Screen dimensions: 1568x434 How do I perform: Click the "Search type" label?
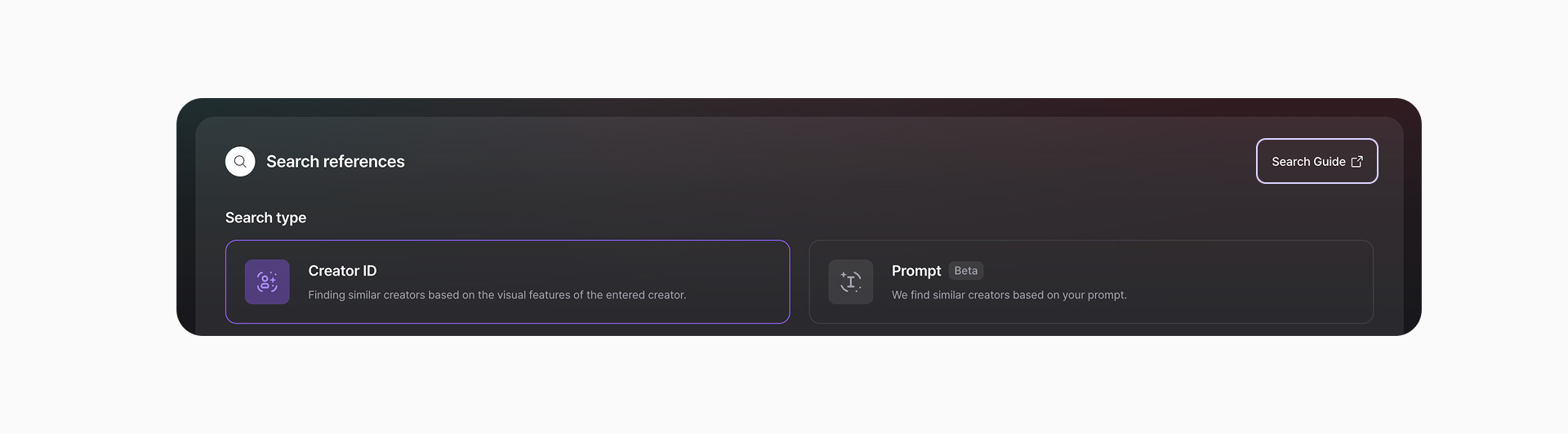[265, 217]
